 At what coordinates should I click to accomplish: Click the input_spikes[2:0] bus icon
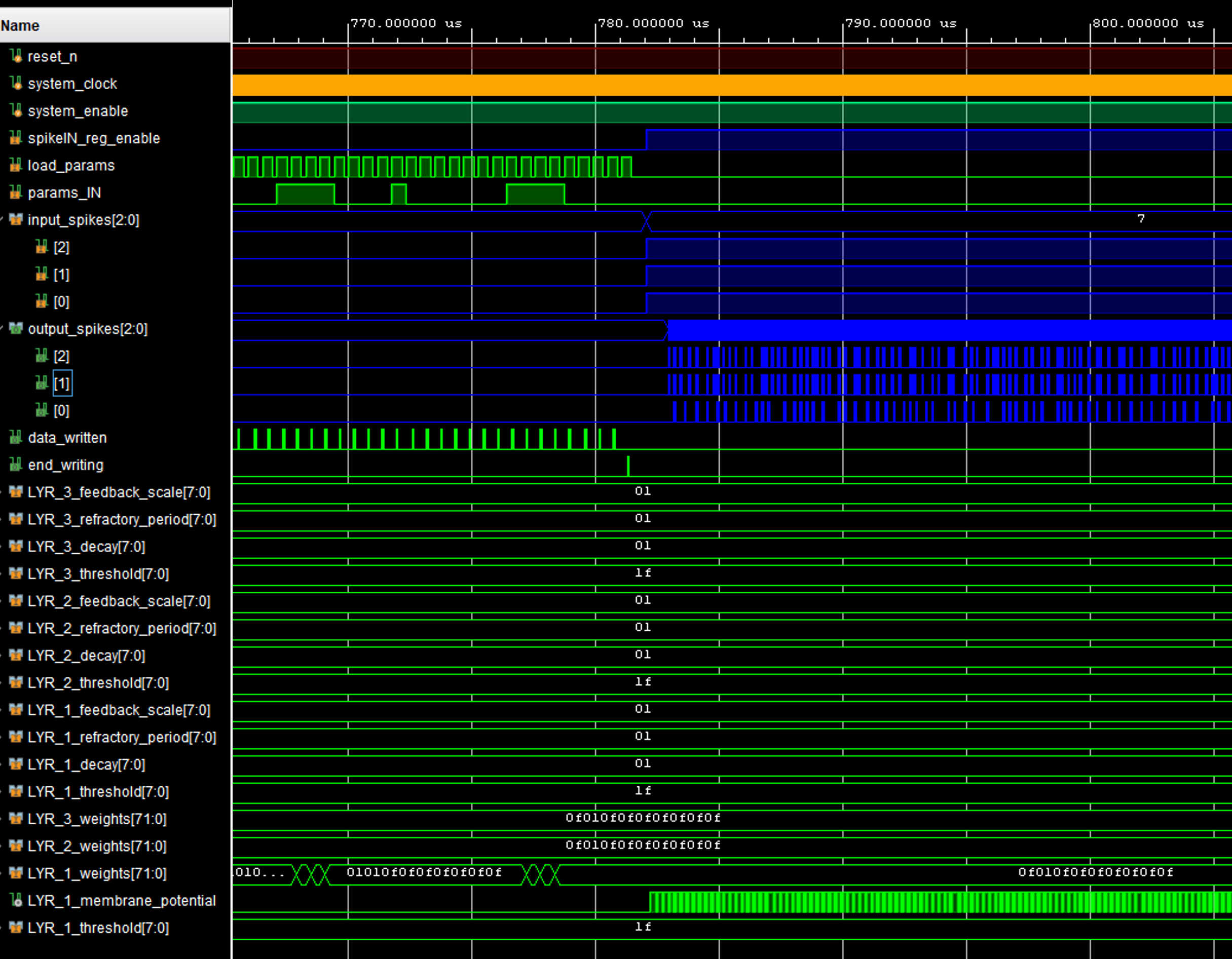[x=16, y=219]
